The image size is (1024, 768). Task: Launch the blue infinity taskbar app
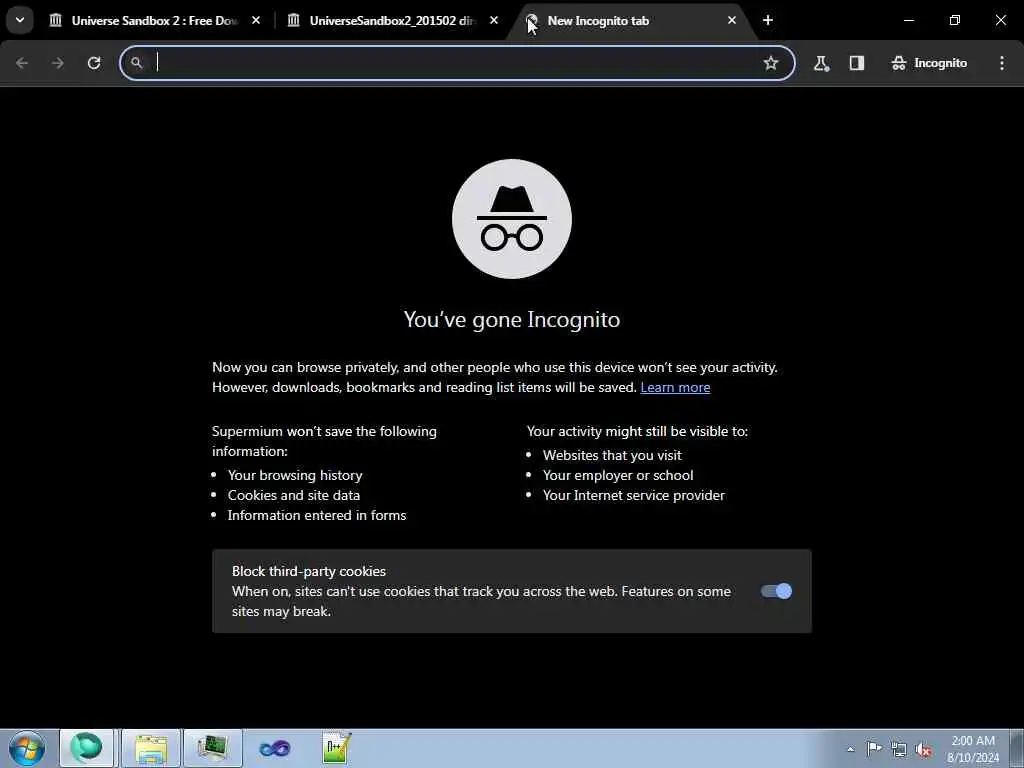274,748
